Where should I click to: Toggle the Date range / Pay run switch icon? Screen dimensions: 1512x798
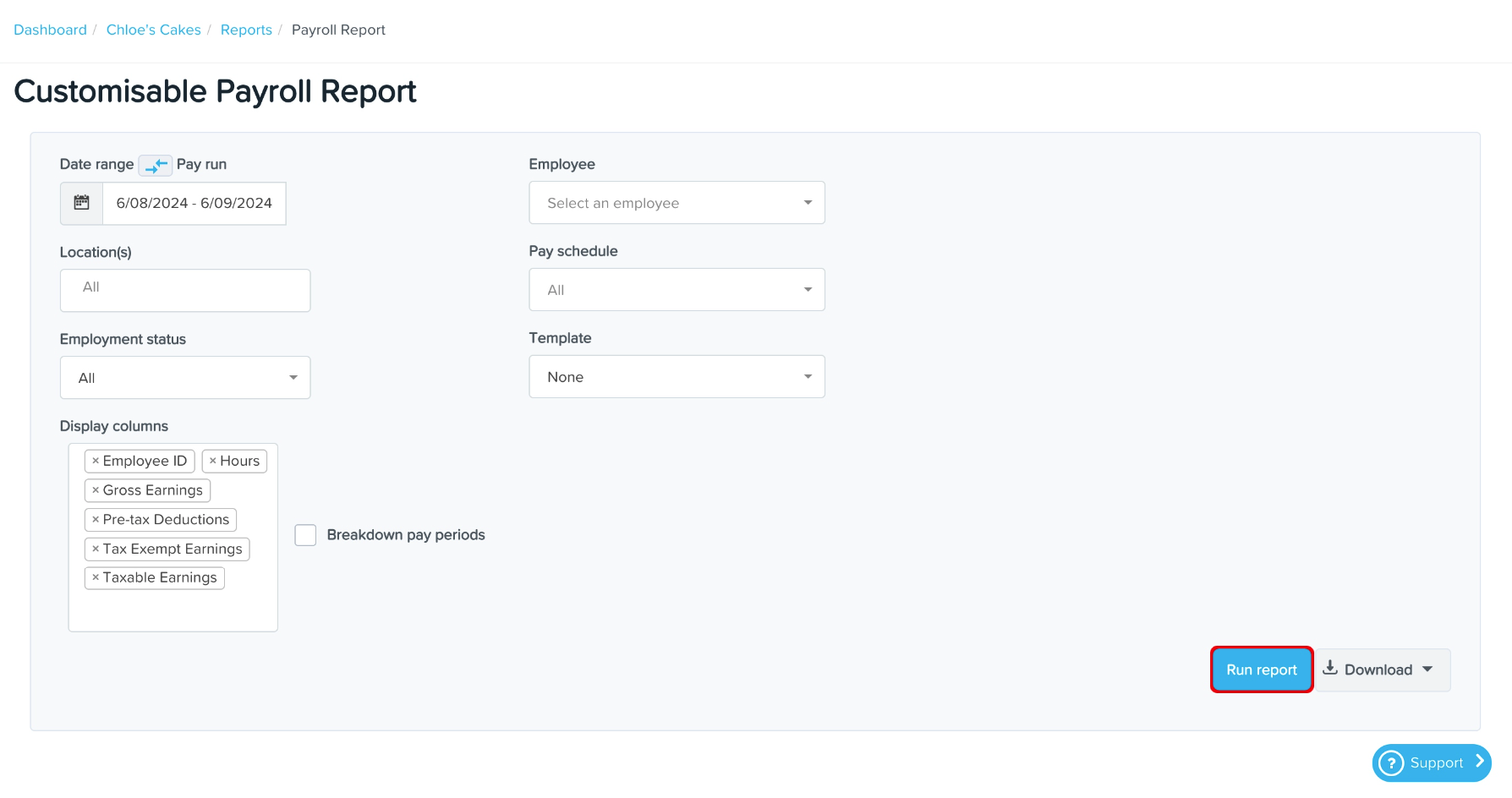click(x=156, y=165)
